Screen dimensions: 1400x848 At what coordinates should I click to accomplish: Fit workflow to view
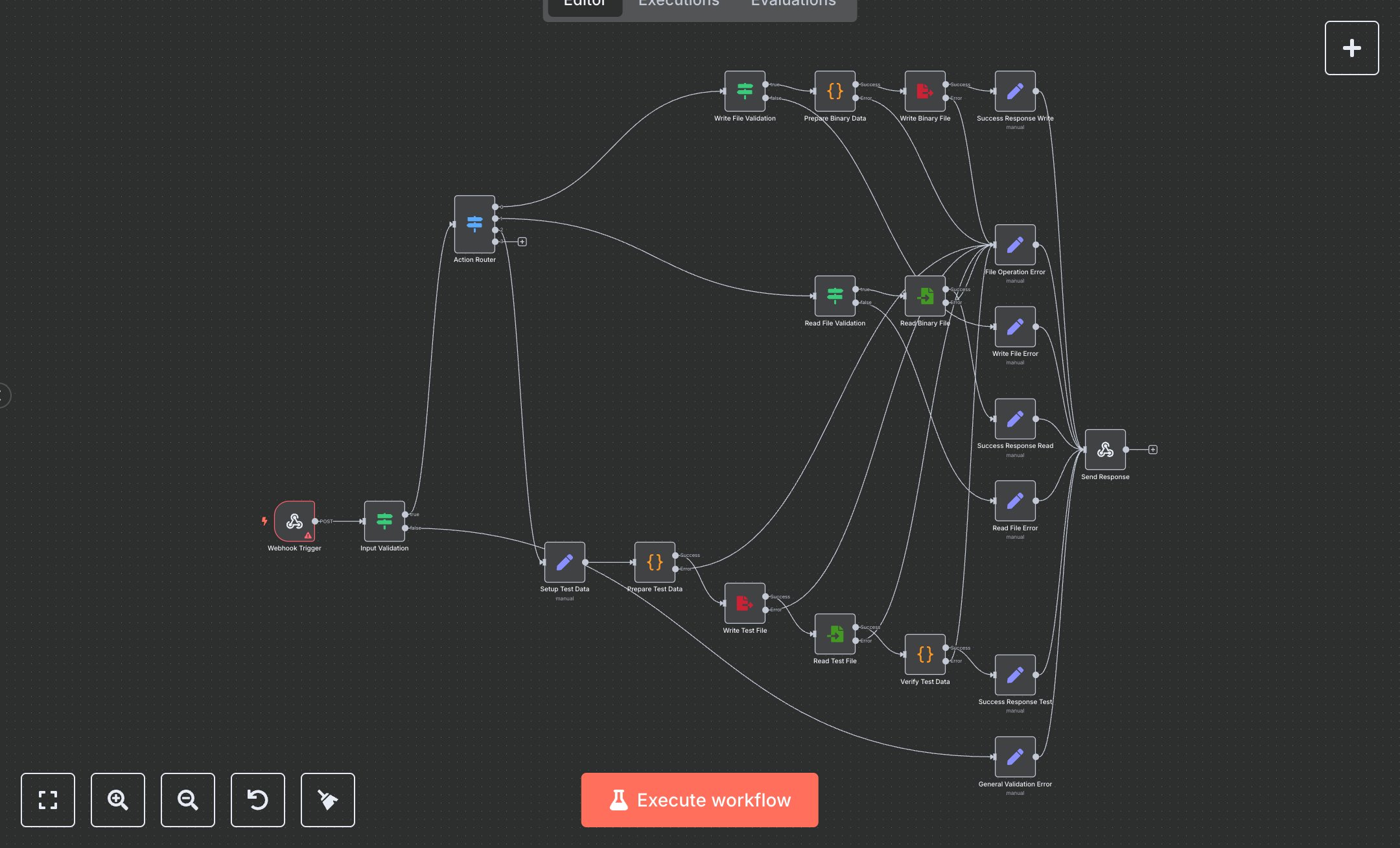[48, 800]
